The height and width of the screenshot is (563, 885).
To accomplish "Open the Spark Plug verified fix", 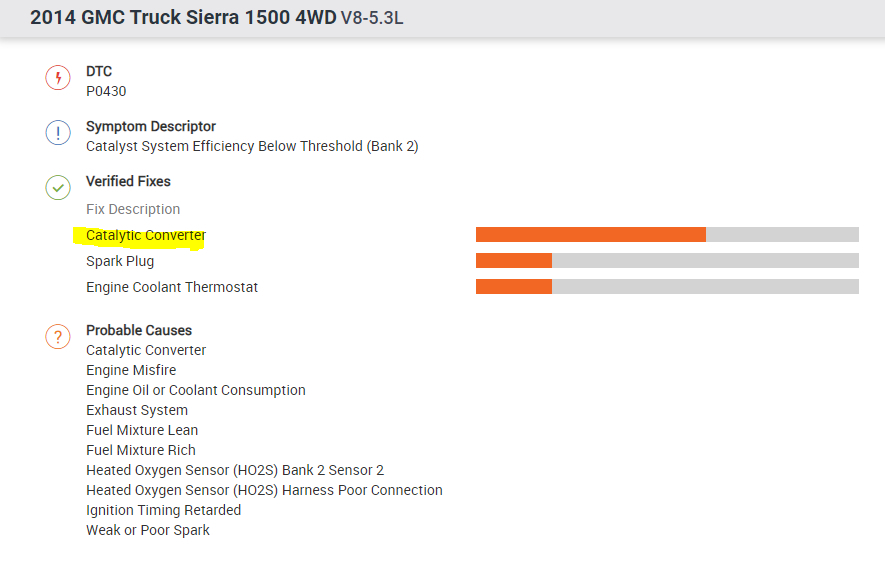I will coord(120,261).
